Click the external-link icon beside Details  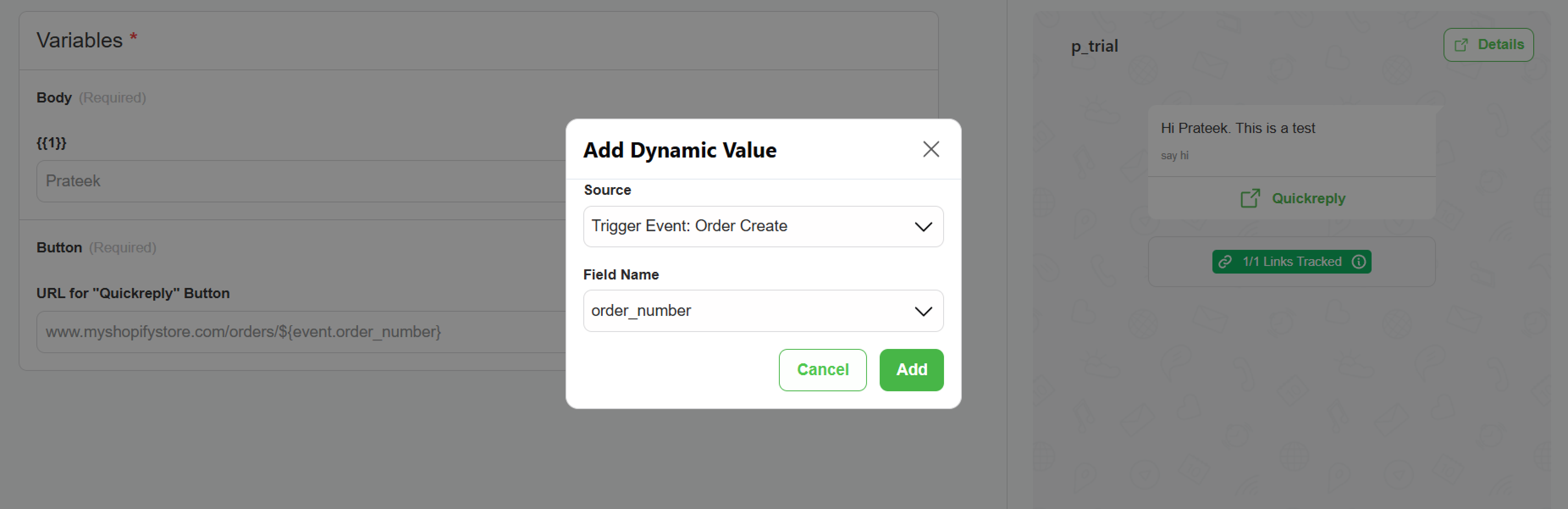point(1461,45)
